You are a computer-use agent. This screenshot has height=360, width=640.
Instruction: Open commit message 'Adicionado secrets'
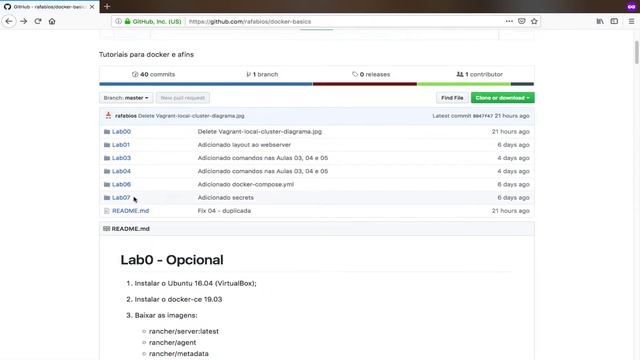[226, 198]
